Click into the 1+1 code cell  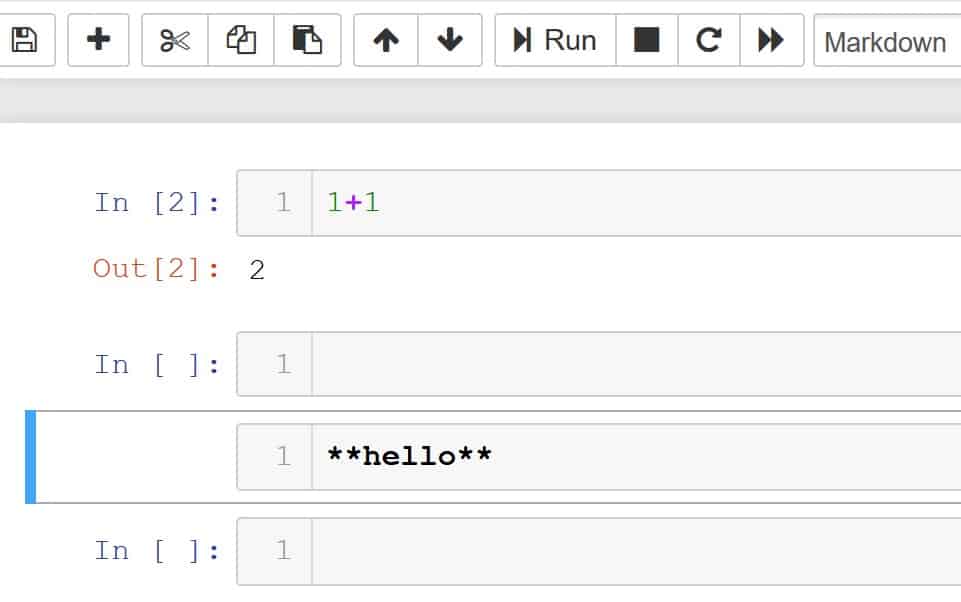tap(636, 203)
